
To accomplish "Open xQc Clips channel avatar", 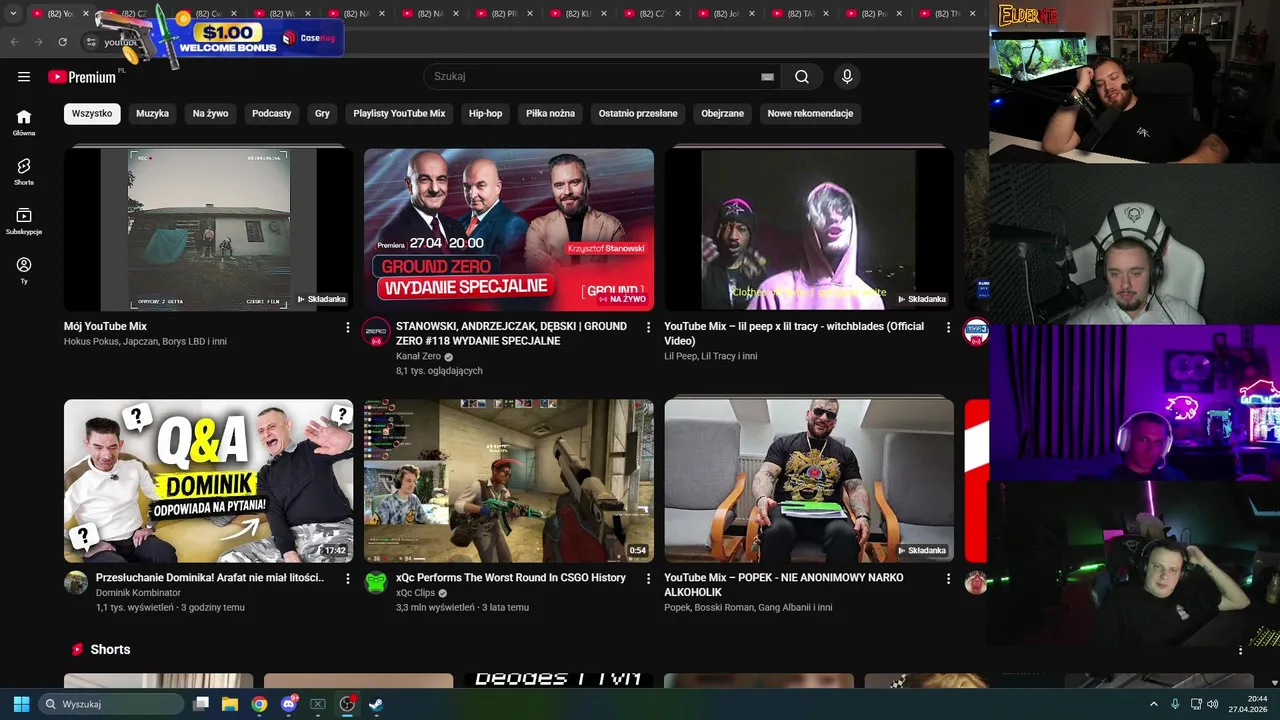I will tap(376, 583).
